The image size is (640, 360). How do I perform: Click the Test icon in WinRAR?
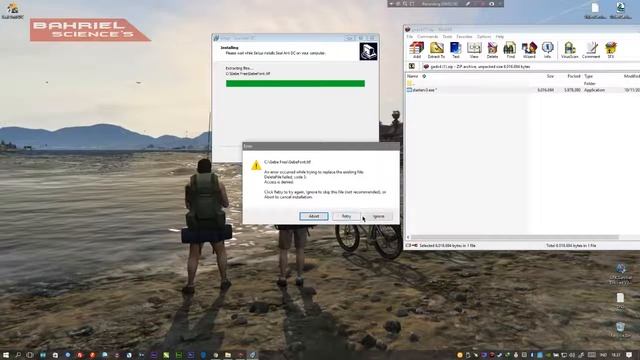[x=456, y=50]
